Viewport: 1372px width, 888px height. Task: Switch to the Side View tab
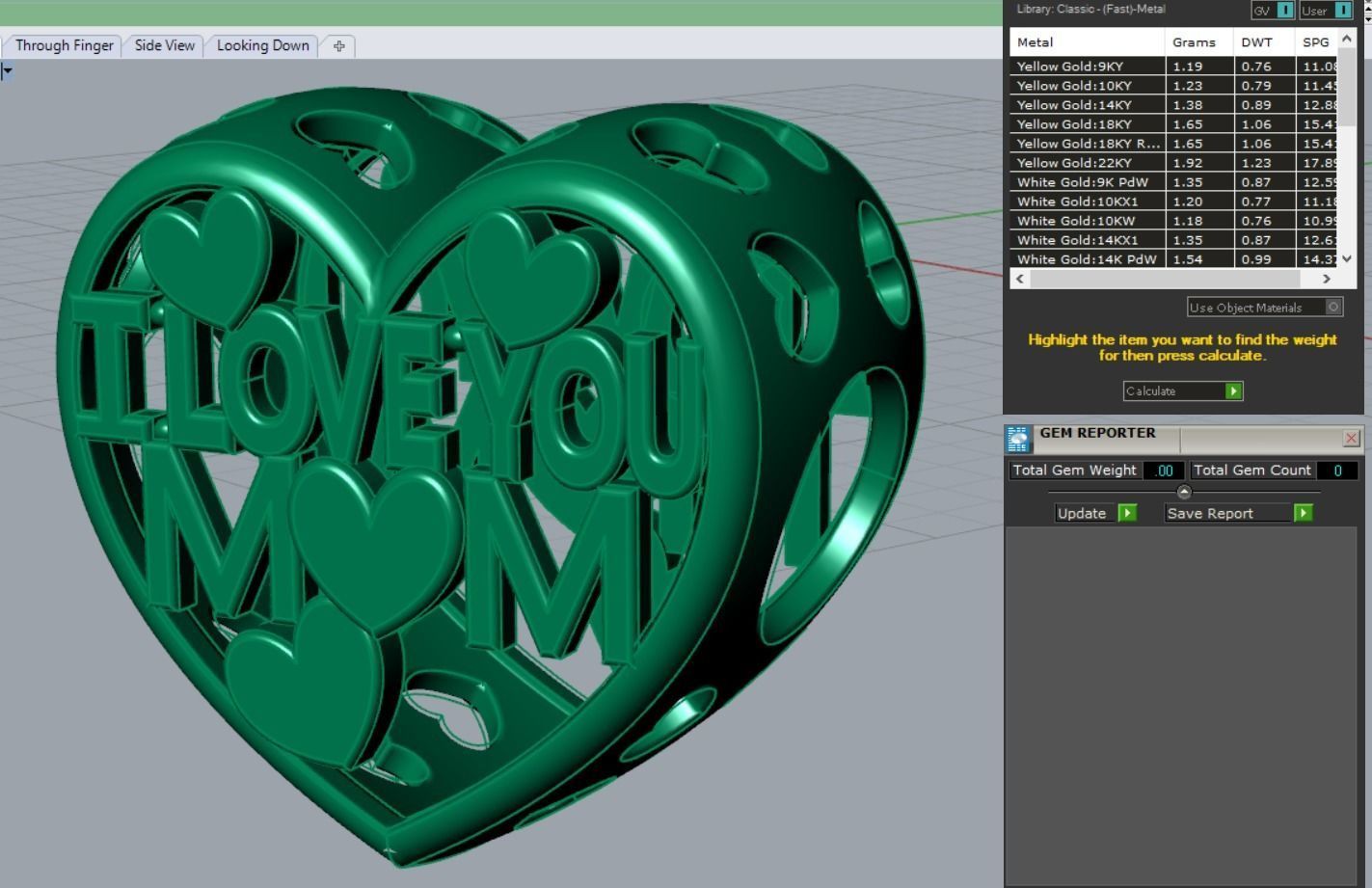click(x=163, y=44)
